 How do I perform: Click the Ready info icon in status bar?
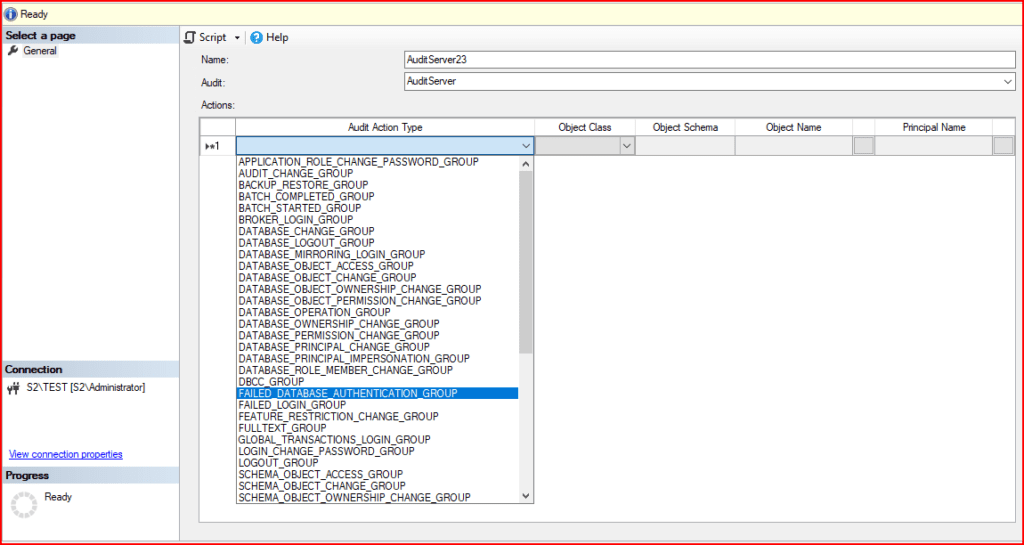click(11, 14)
